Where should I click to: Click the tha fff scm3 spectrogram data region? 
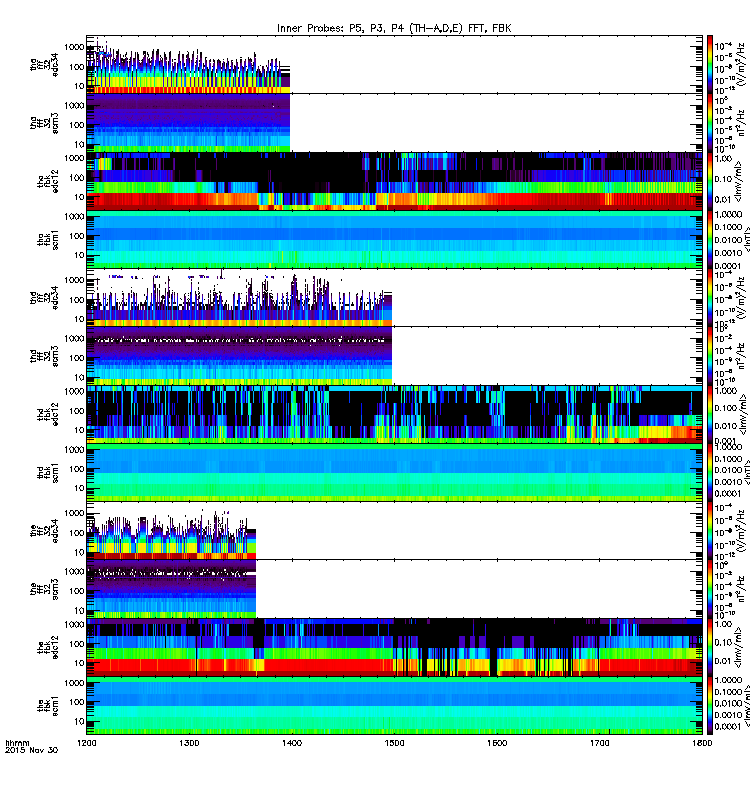pyautogui.click(x=188, y=123)
